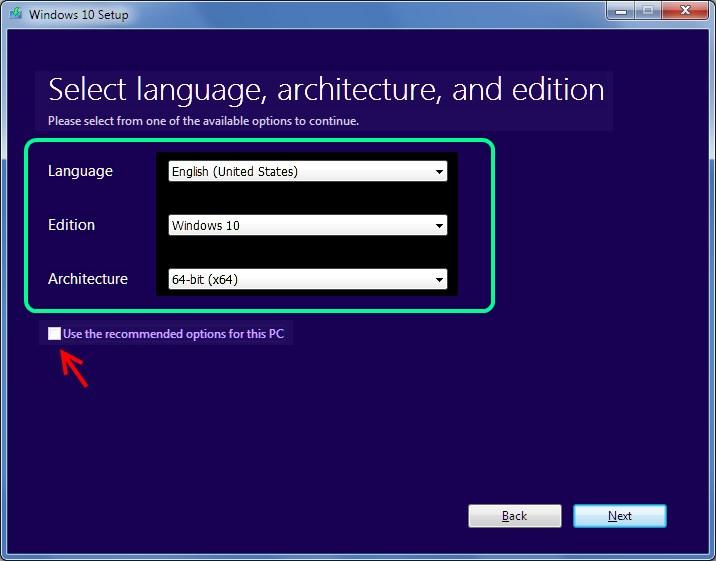This screenshot has width=716, height=561.
Task: Click the Language label
Action: (x=80, y=171)
